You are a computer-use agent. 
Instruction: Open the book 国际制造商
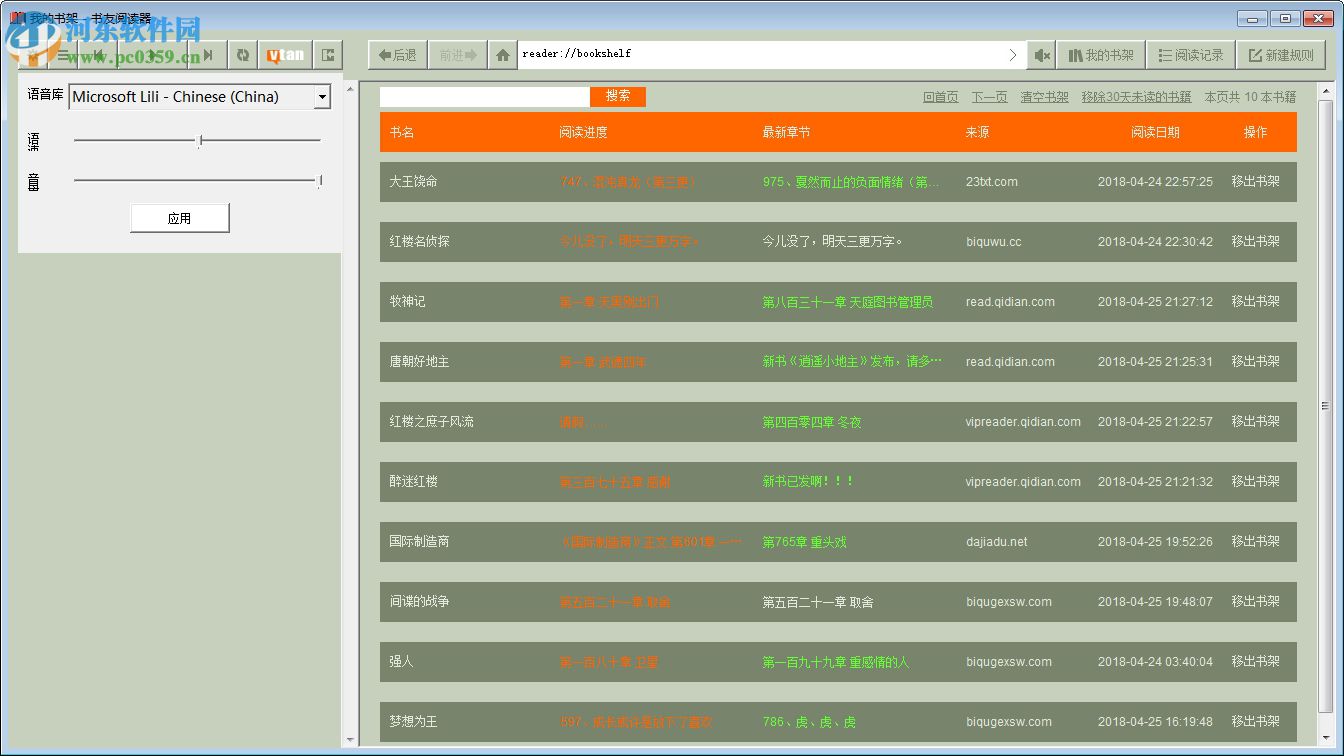pos(419,542)
